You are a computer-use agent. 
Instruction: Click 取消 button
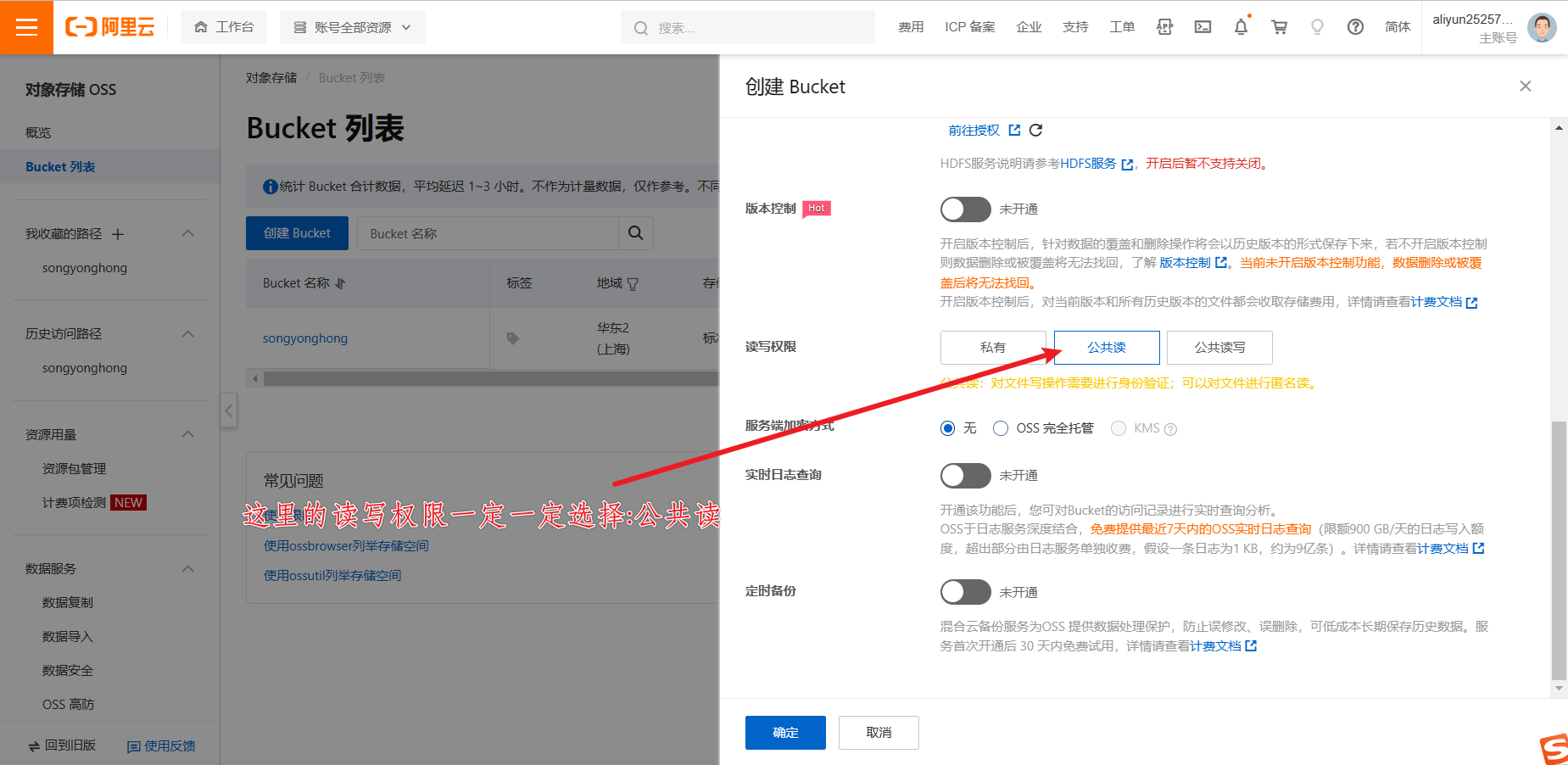point(879,733)
